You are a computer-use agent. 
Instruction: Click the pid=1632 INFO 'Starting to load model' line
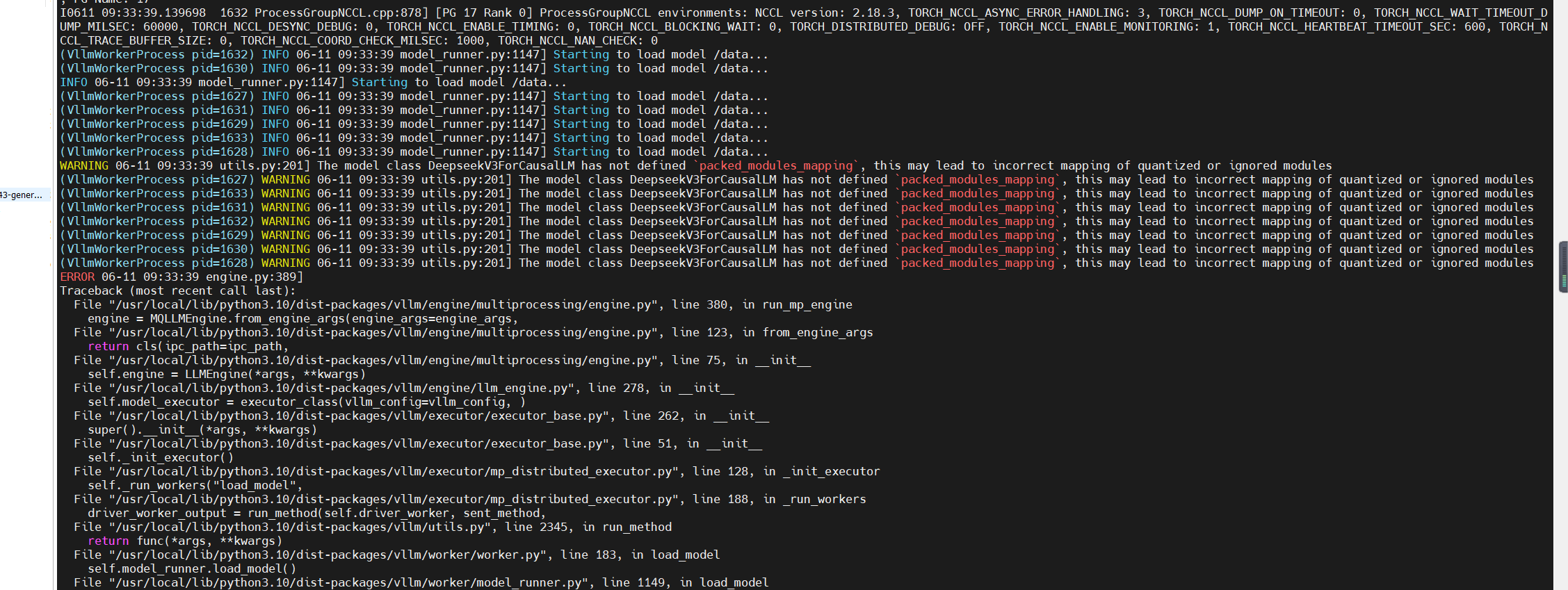click(x=414, y=54)
